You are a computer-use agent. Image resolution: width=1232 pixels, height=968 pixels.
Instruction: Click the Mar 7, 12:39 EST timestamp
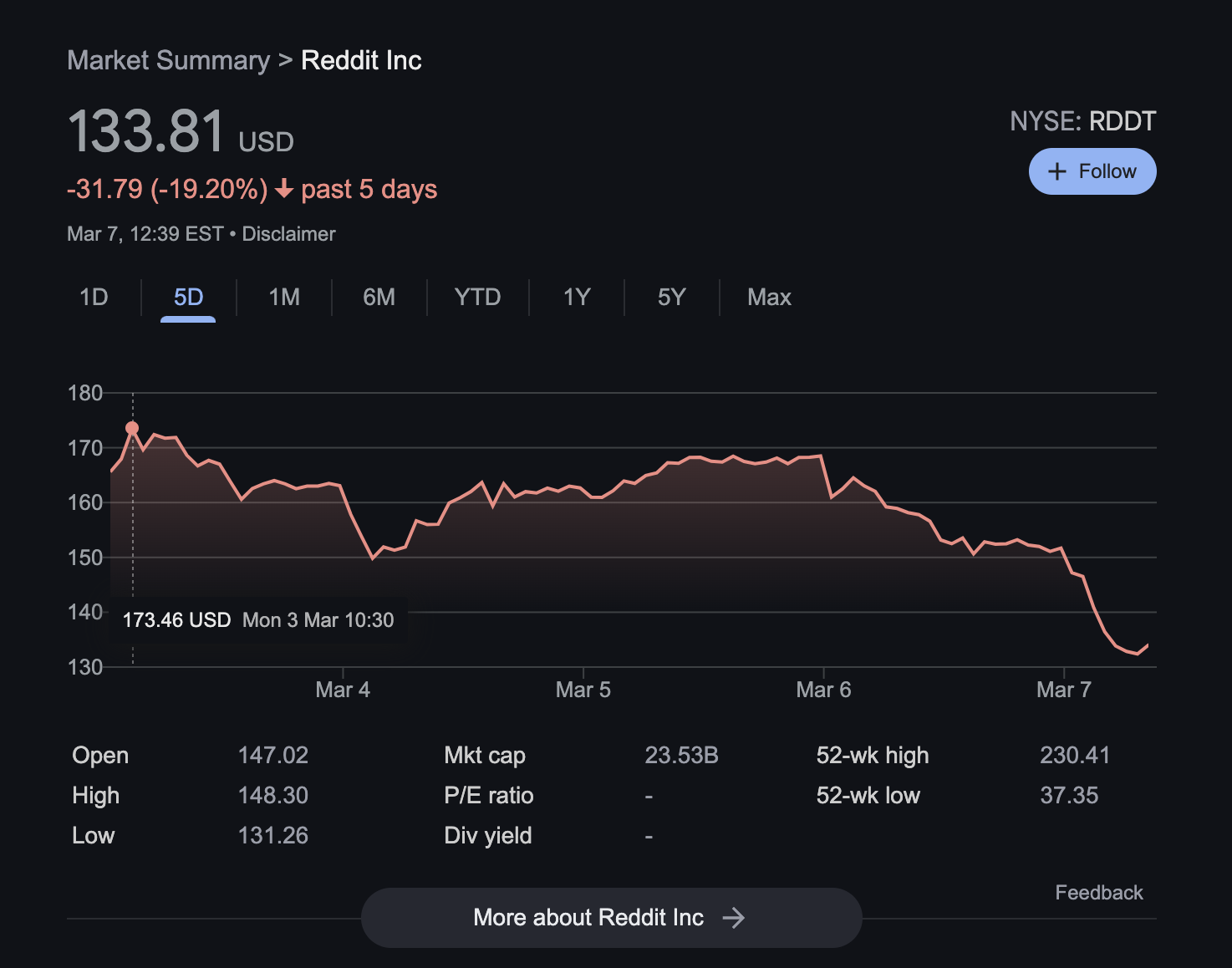145,234
